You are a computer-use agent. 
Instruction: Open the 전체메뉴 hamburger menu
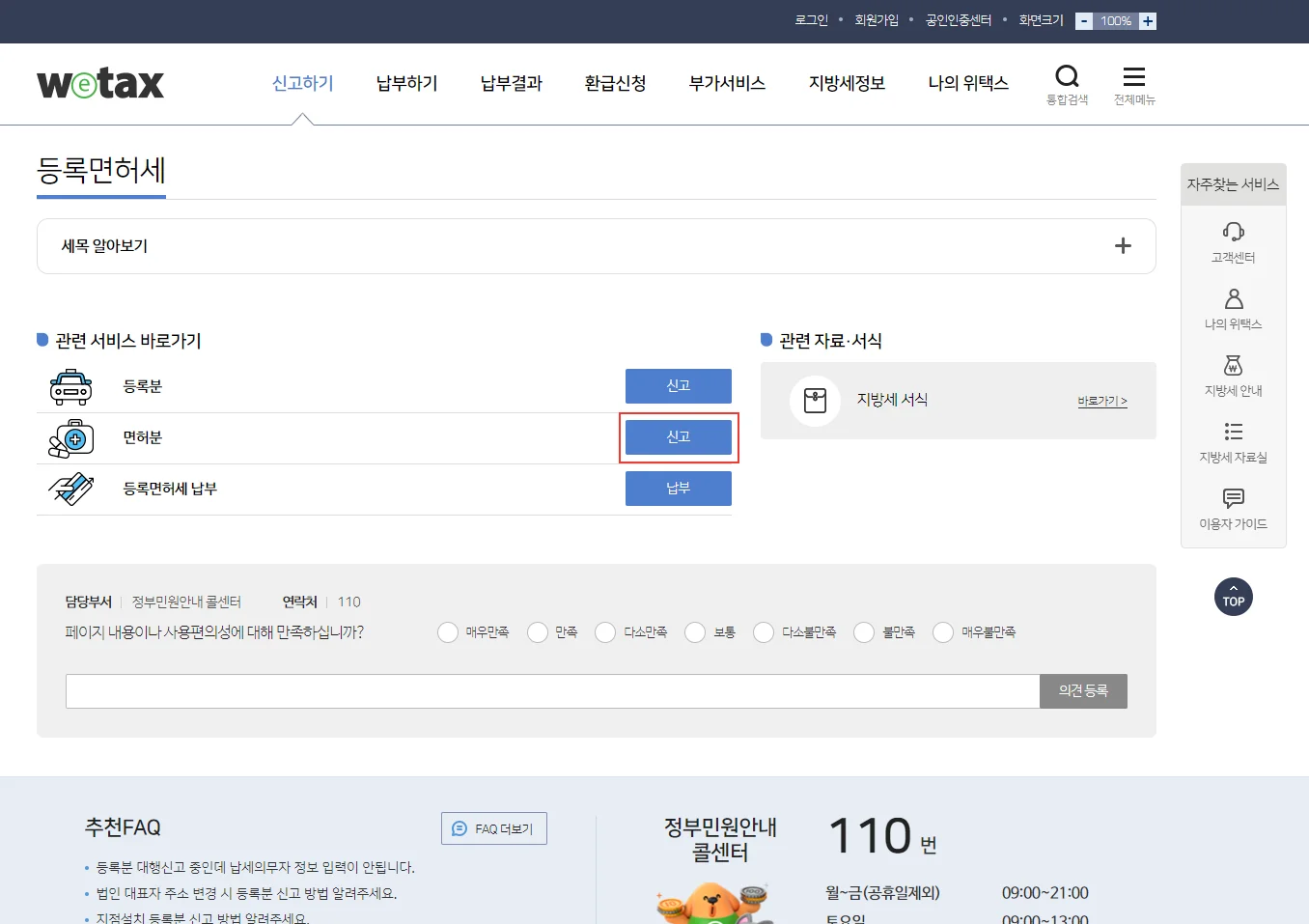(x=1134, y=77)
